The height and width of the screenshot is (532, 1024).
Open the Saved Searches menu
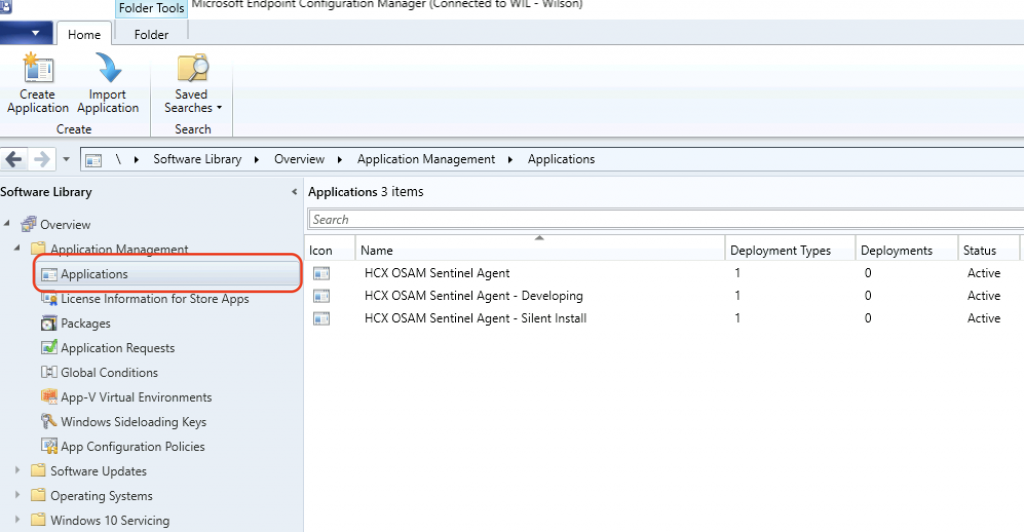tap(192, 83)
